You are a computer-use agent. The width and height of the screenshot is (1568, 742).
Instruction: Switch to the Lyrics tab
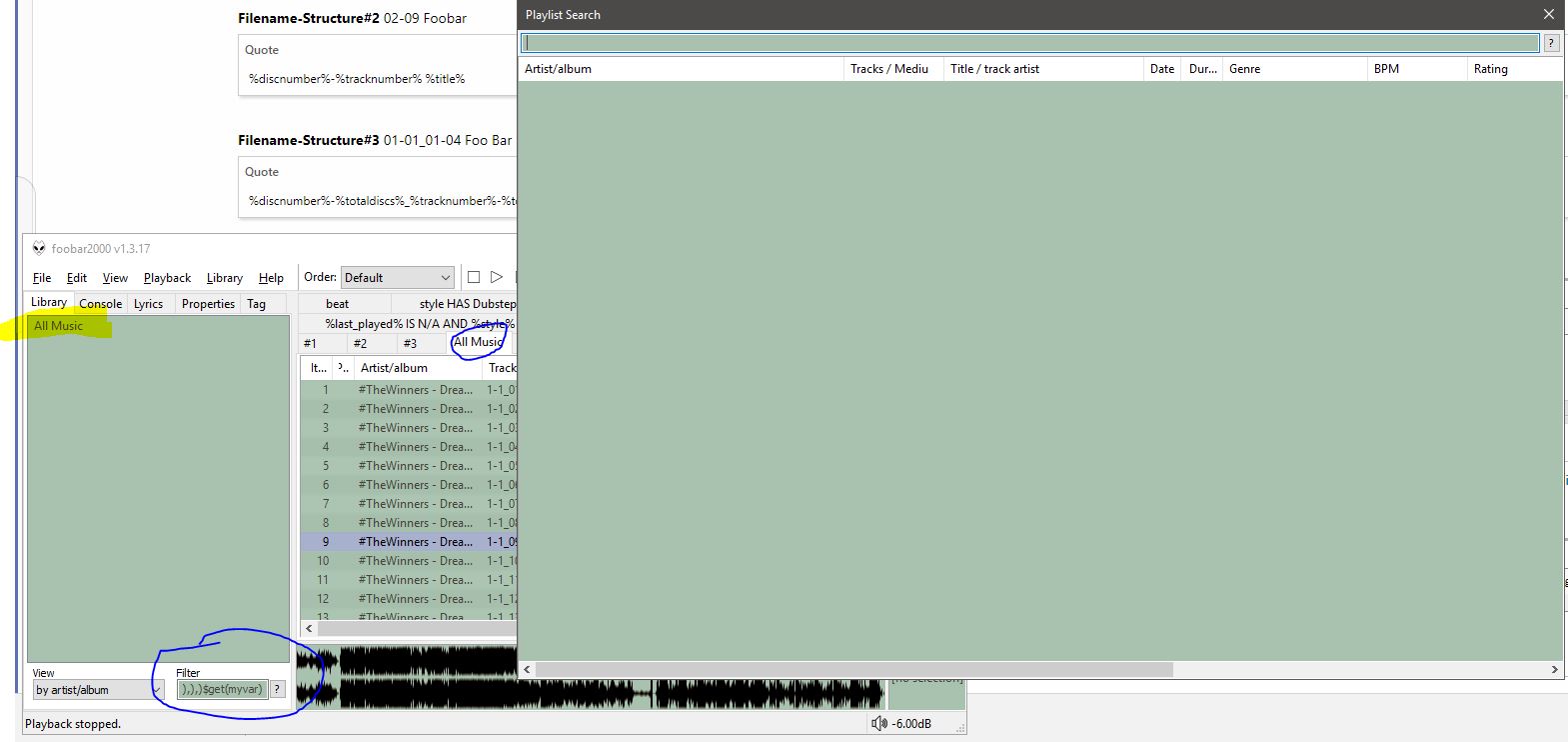point(149,304)
